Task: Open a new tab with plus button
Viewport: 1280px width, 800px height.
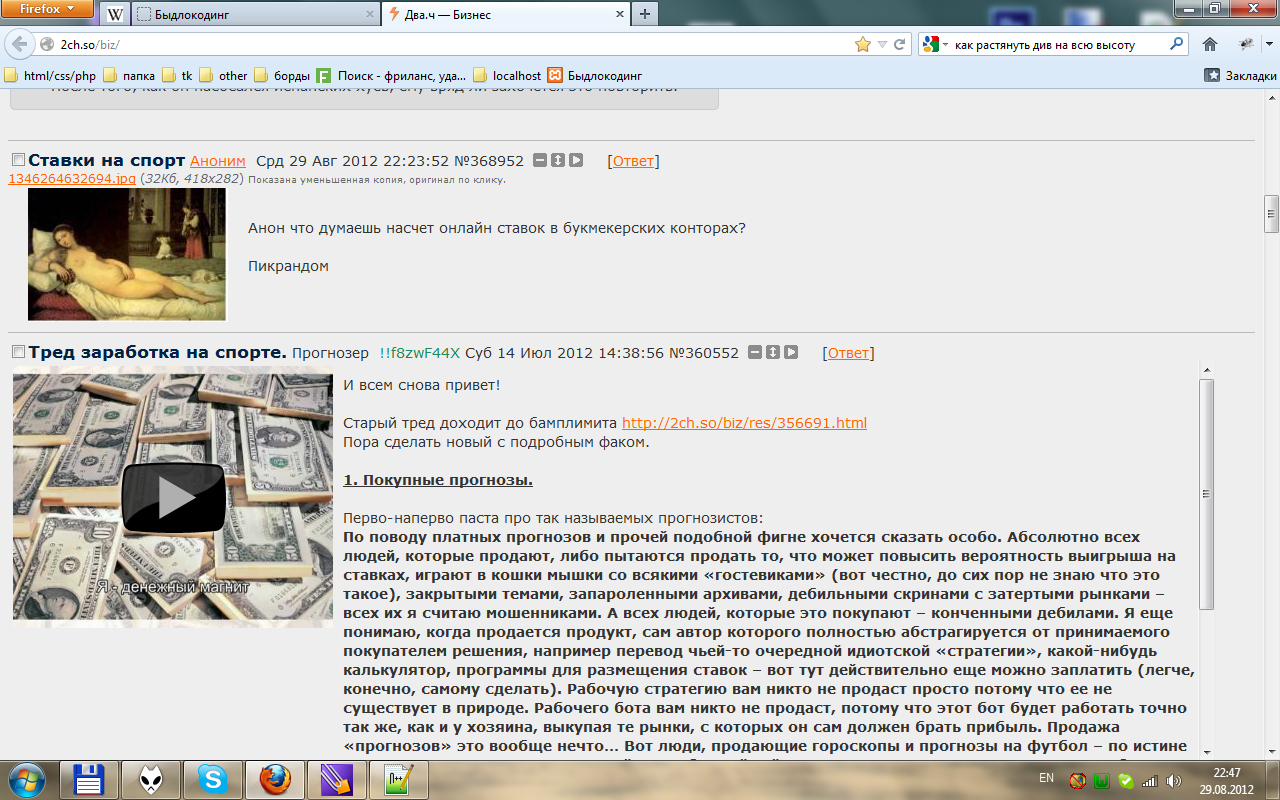Action: tap(645, 14)
